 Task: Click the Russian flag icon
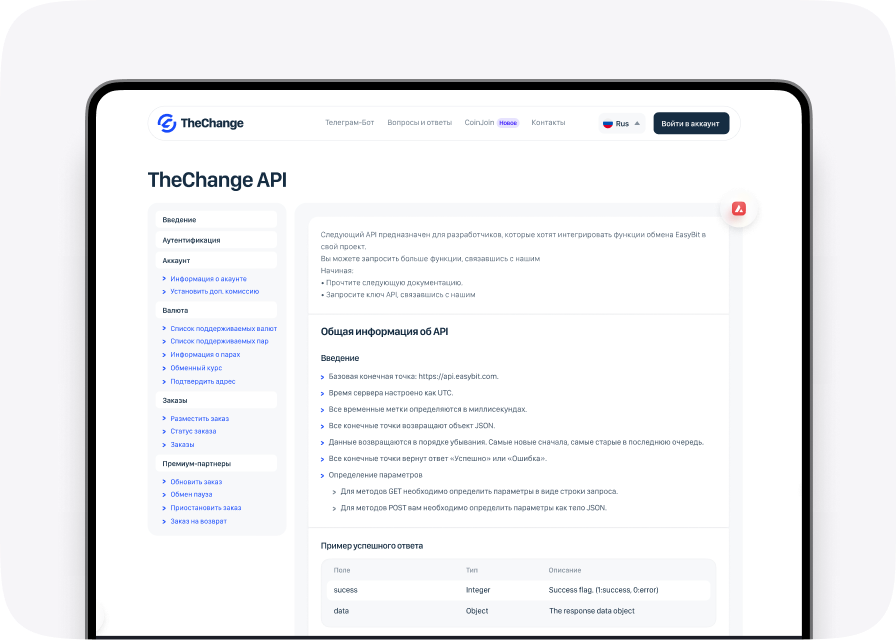608,123
